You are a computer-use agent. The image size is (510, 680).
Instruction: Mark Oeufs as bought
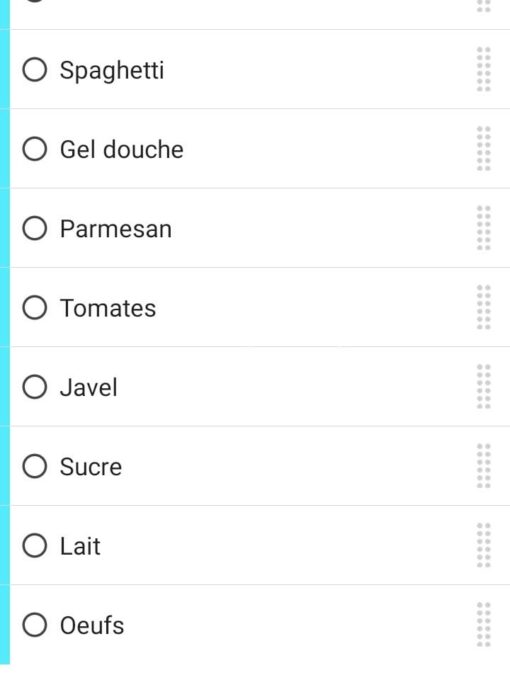click(35, 625)
